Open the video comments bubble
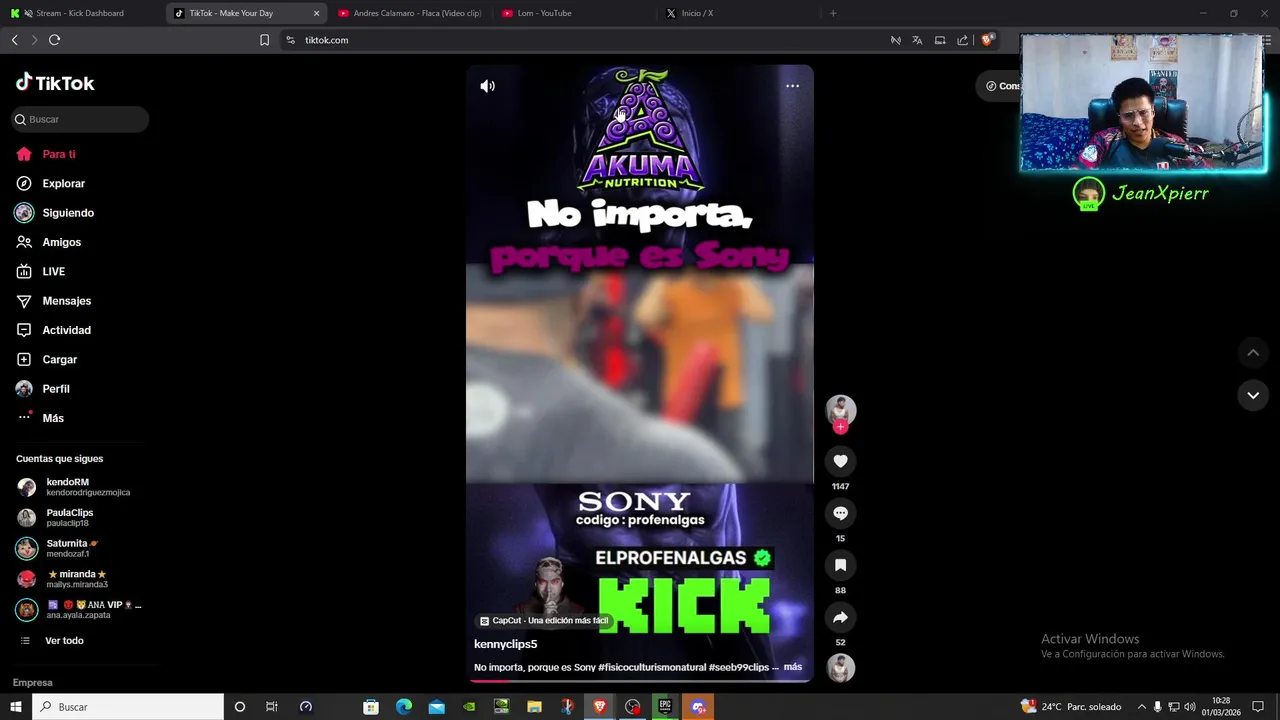Screen dimensions: 1280x720 840,513
